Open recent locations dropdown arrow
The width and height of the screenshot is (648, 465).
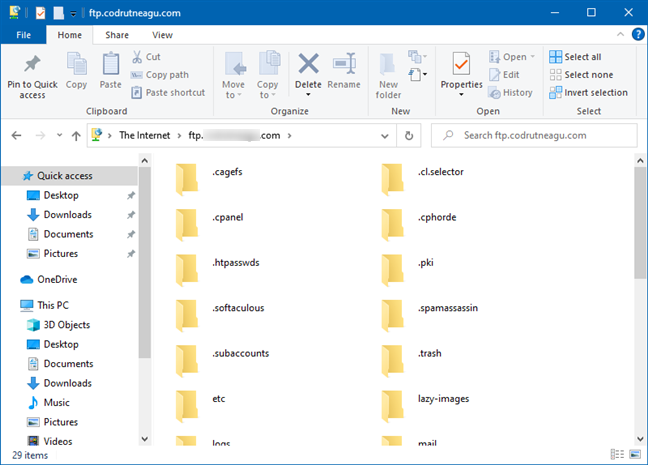(60, 135)
